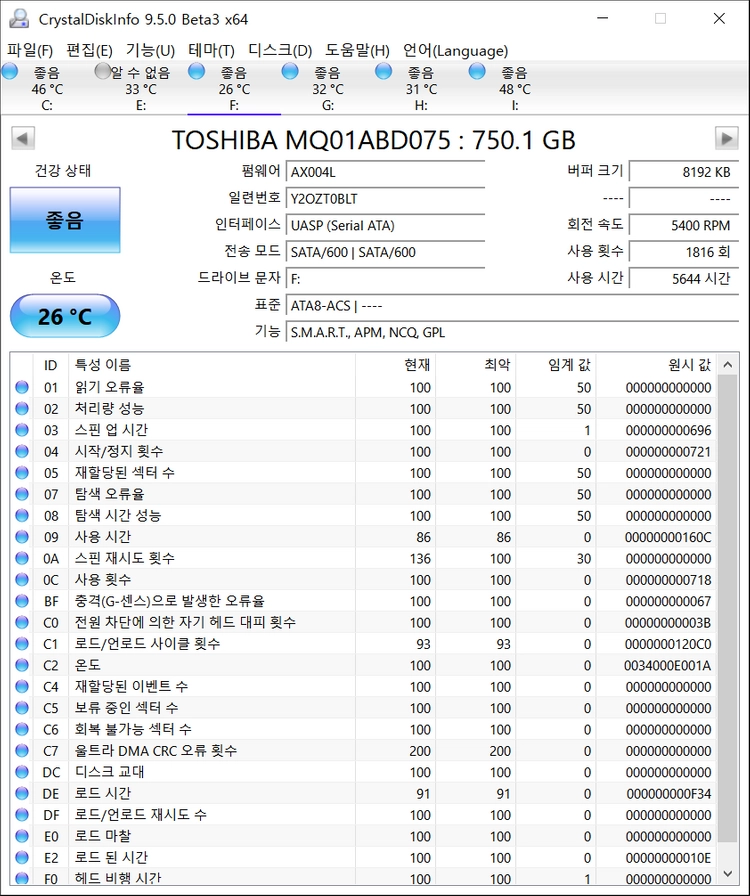Click status orb for E2 로드 된 시간
The width and height of the screenshot is (750, 896).
pos(22,858)
